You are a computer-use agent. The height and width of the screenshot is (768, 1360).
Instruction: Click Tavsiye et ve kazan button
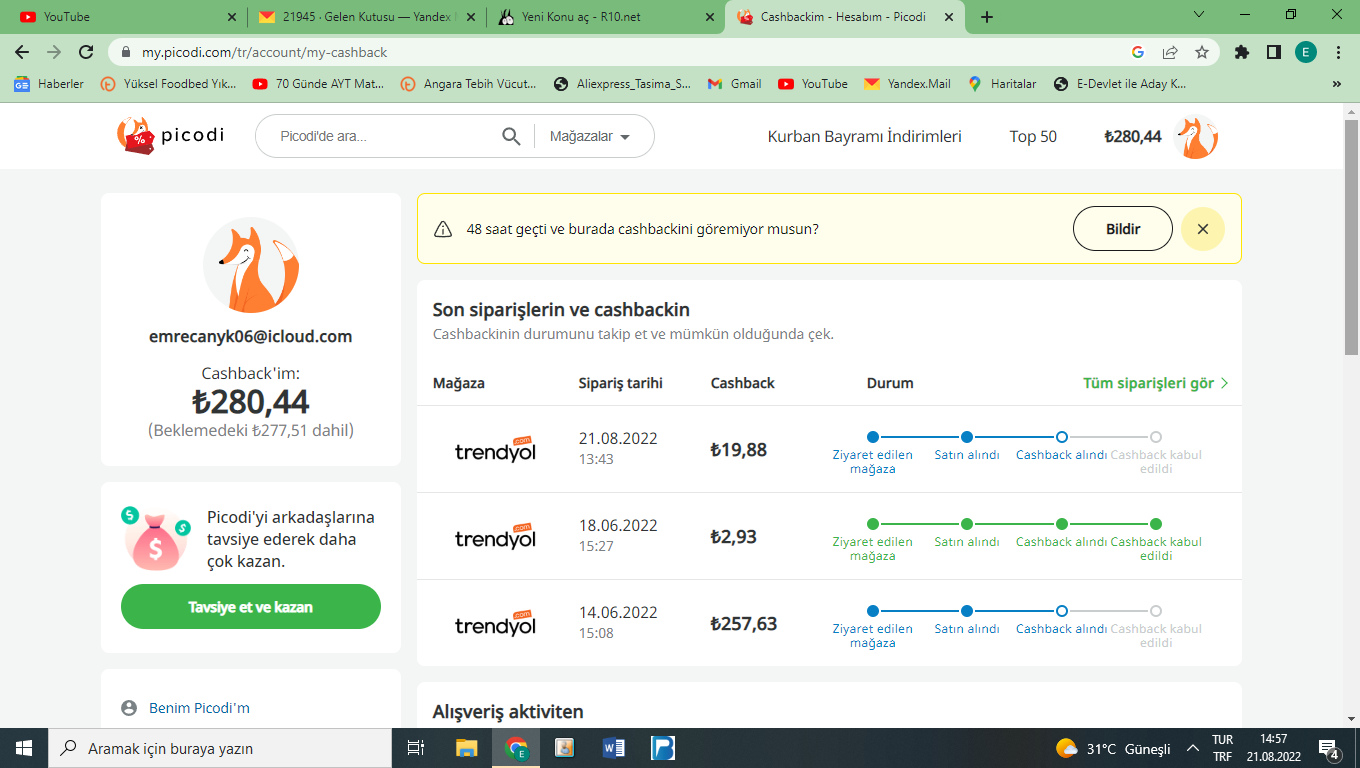click(251, 607)
